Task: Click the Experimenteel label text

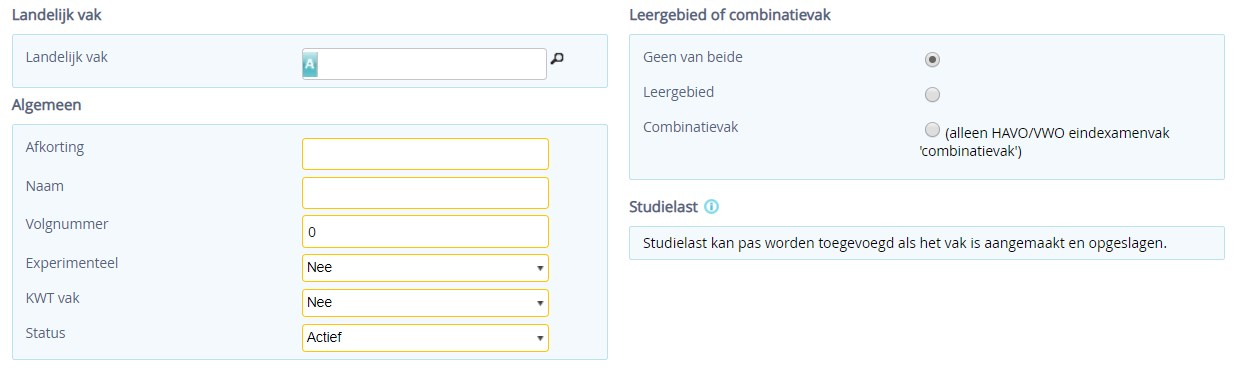Action: pos(72,263)
